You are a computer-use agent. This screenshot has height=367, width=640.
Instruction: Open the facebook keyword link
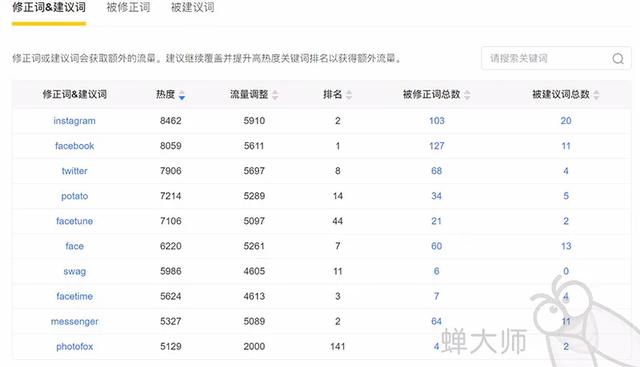pyautogui.click(x=74, y=146)
